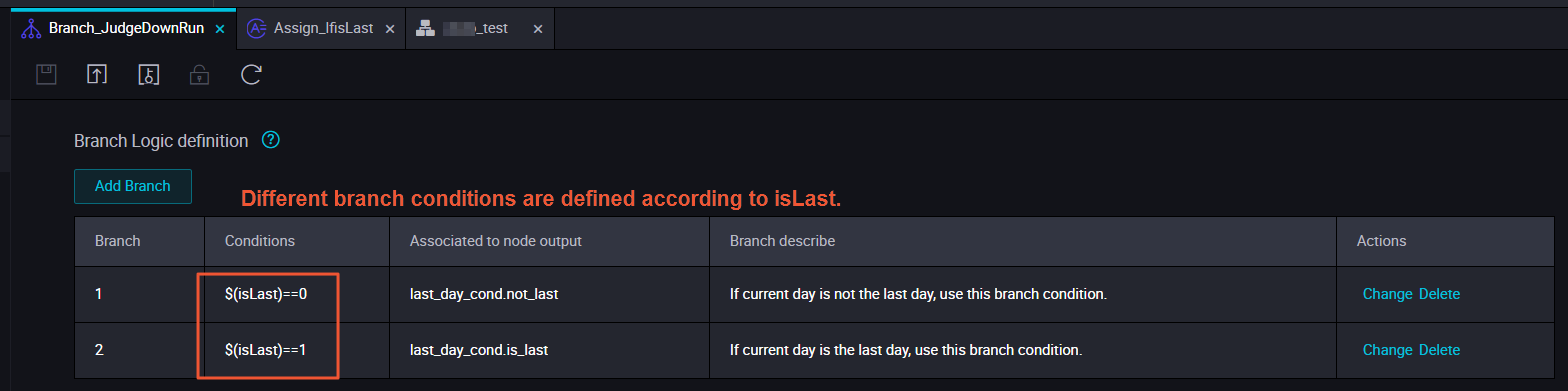The image size is (1568, 391).
Task: Click the branch icon on Branch_JudgeDownRun tab
Action: [x=31, y=28]
